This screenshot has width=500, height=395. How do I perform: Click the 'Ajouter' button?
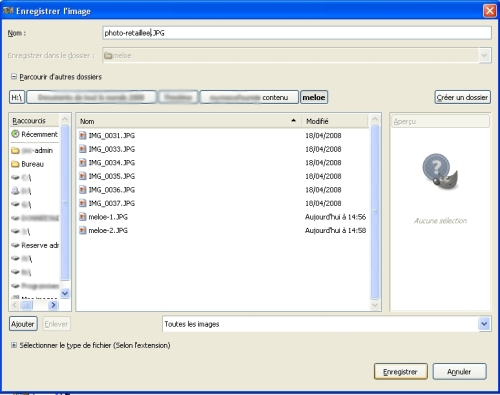pos(23,324)
